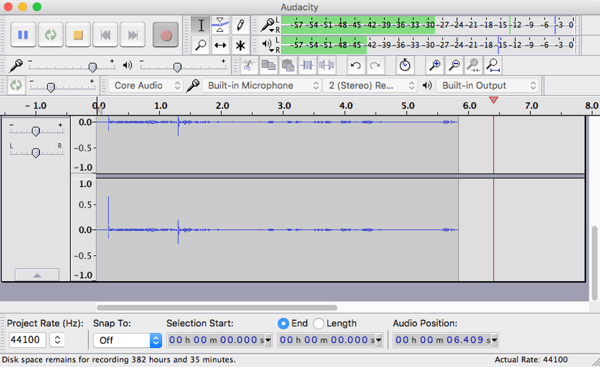Select the asterisk Multi-Tool mode
The image size is (600, 367).
[240, 45]
